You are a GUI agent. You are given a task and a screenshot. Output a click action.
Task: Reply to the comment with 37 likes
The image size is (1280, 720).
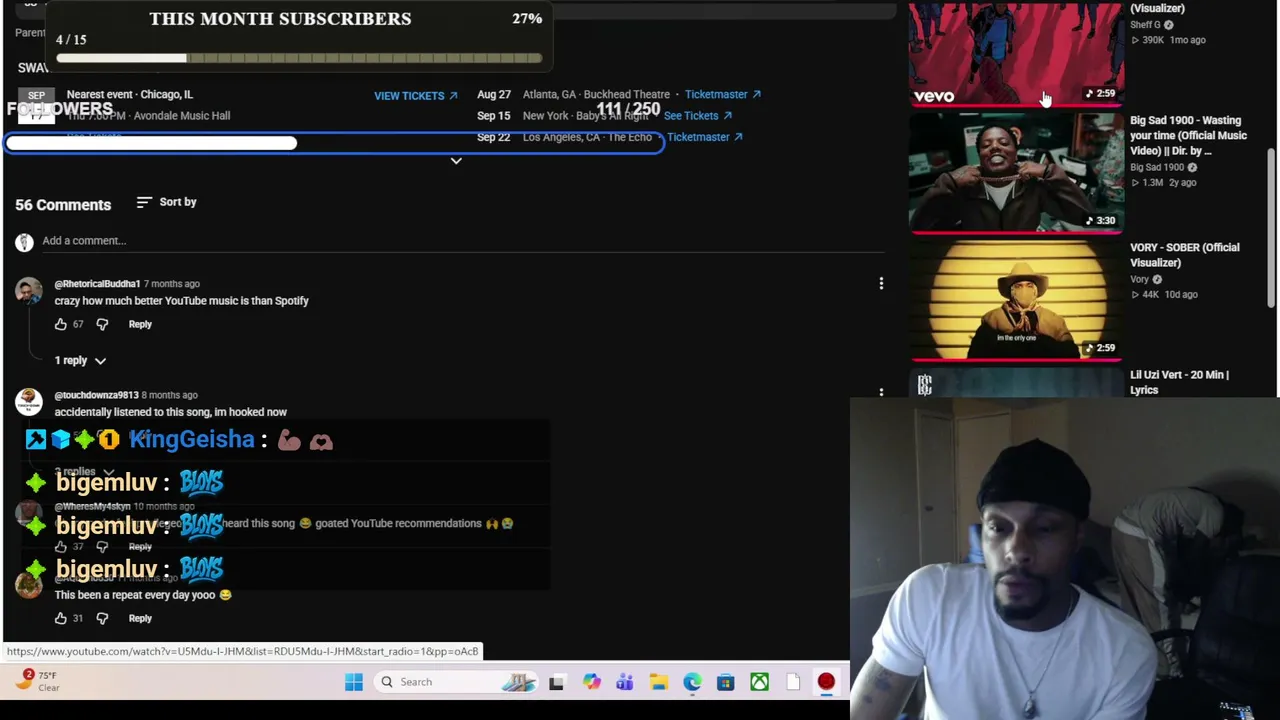(x=140, y=547)
